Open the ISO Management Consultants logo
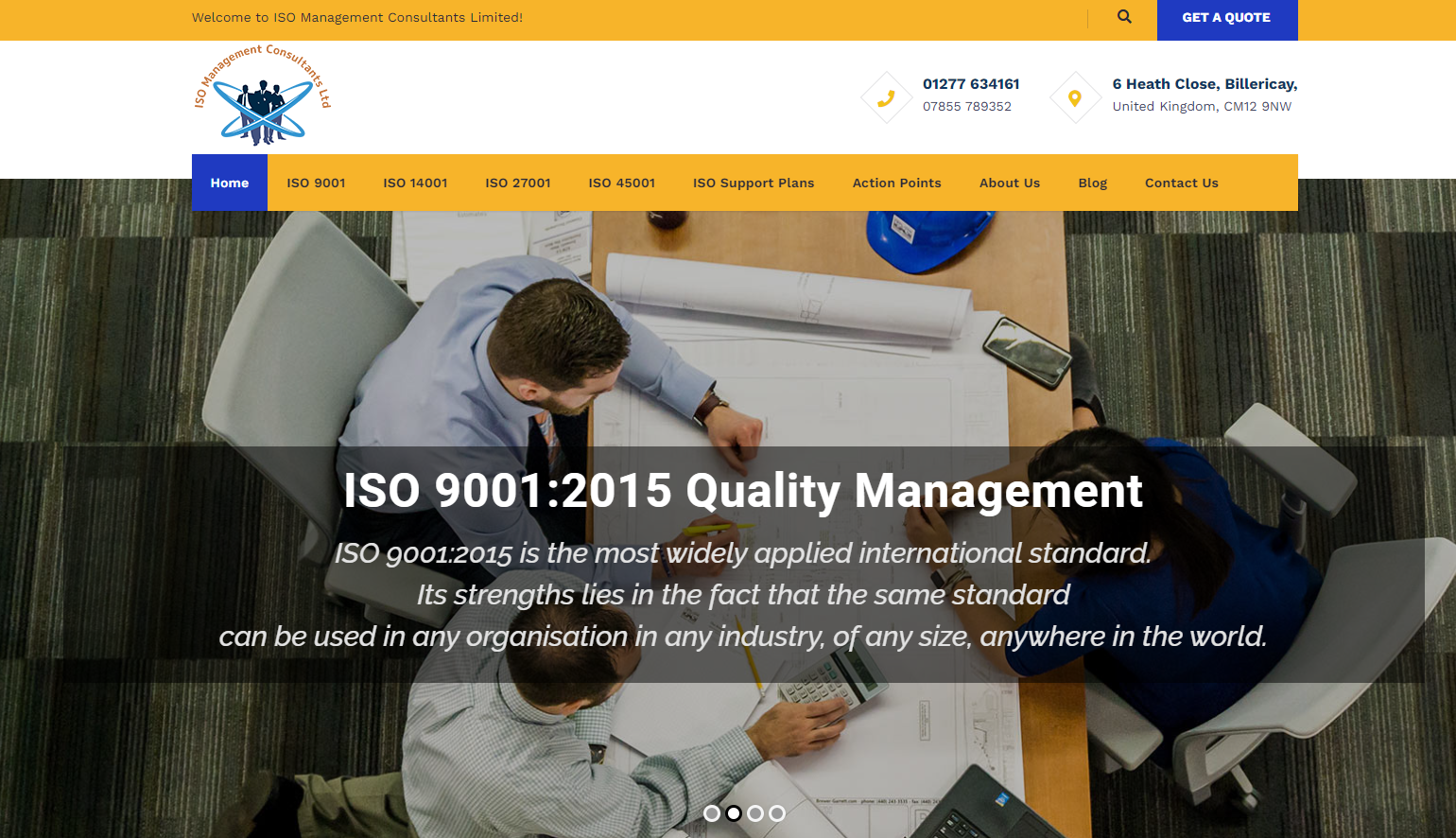 pos(260,95)
